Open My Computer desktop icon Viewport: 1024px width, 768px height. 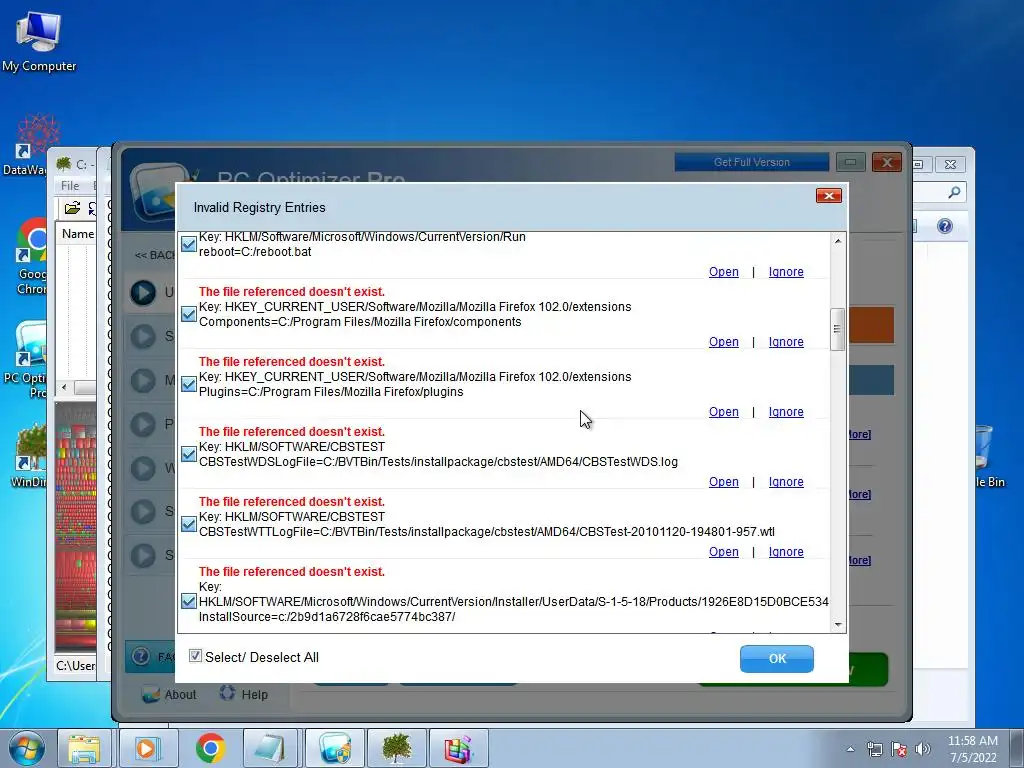coord(39,40)
